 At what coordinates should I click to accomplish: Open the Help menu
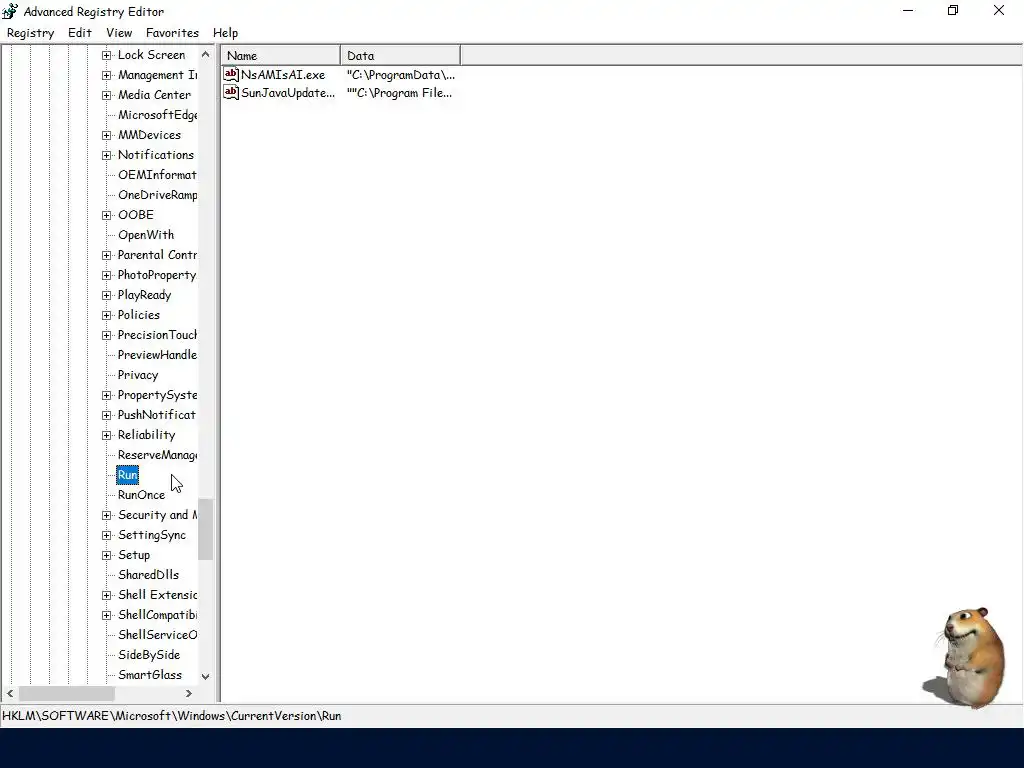(225, 33)
